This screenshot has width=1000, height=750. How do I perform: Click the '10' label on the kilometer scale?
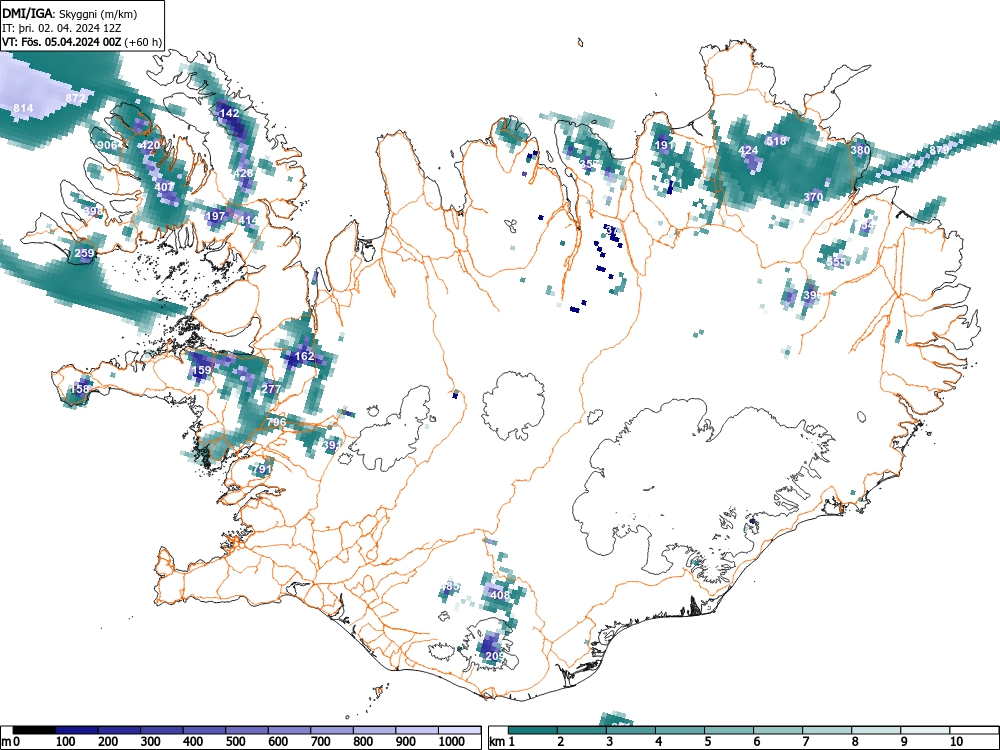pyautogui.click(x=956, y=741)
